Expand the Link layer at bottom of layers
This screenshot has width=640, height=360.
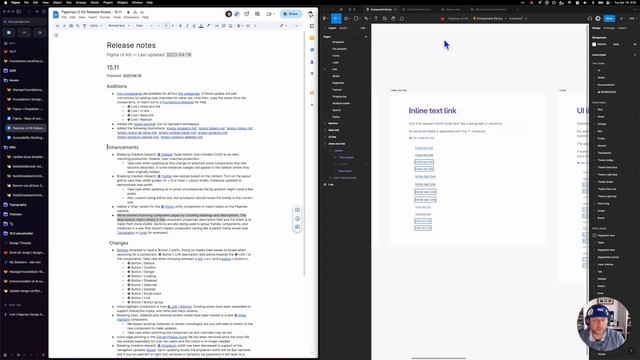325,184
